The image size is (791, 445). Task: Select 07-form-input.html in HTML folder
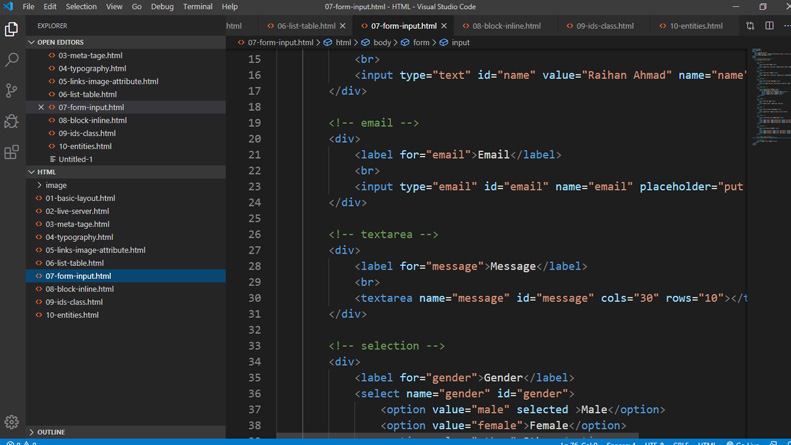tap(126, 276)
